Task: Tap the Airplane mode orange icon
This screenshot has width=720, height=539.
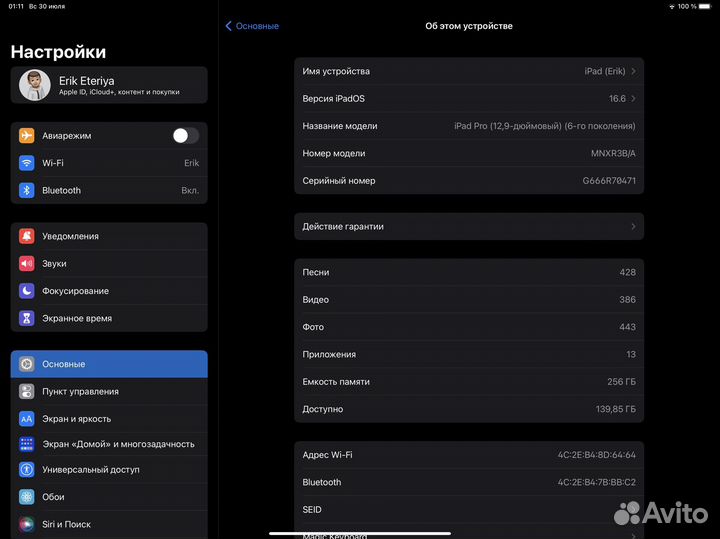Action: click(x=27, y=135)
